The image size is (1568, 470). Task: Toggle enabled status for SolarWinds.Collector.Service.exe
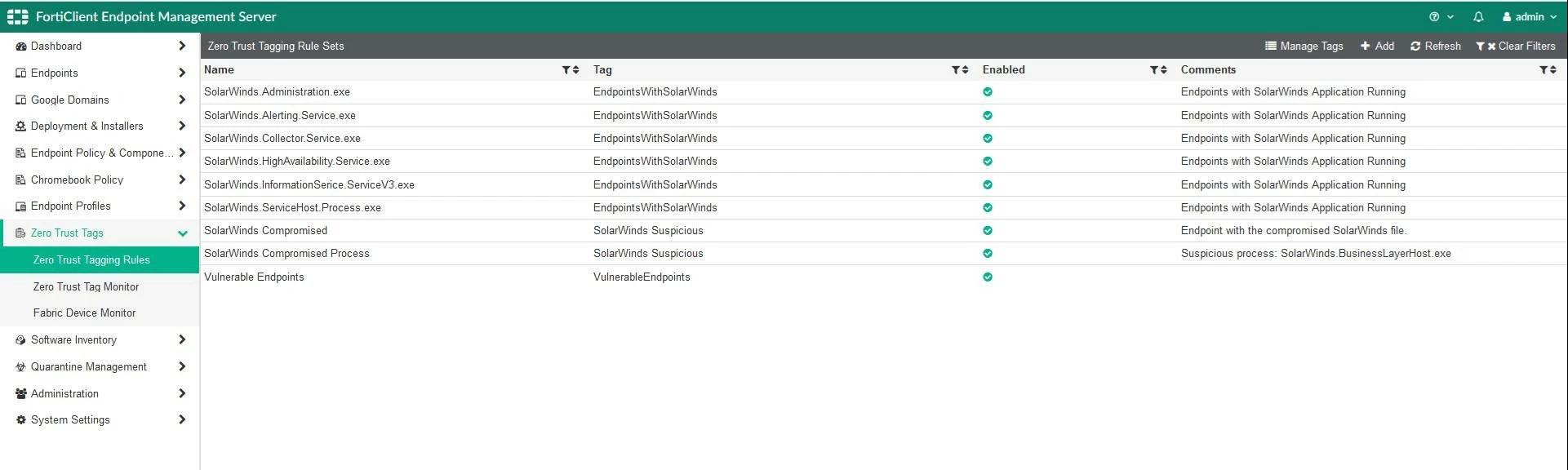point(988,139)
